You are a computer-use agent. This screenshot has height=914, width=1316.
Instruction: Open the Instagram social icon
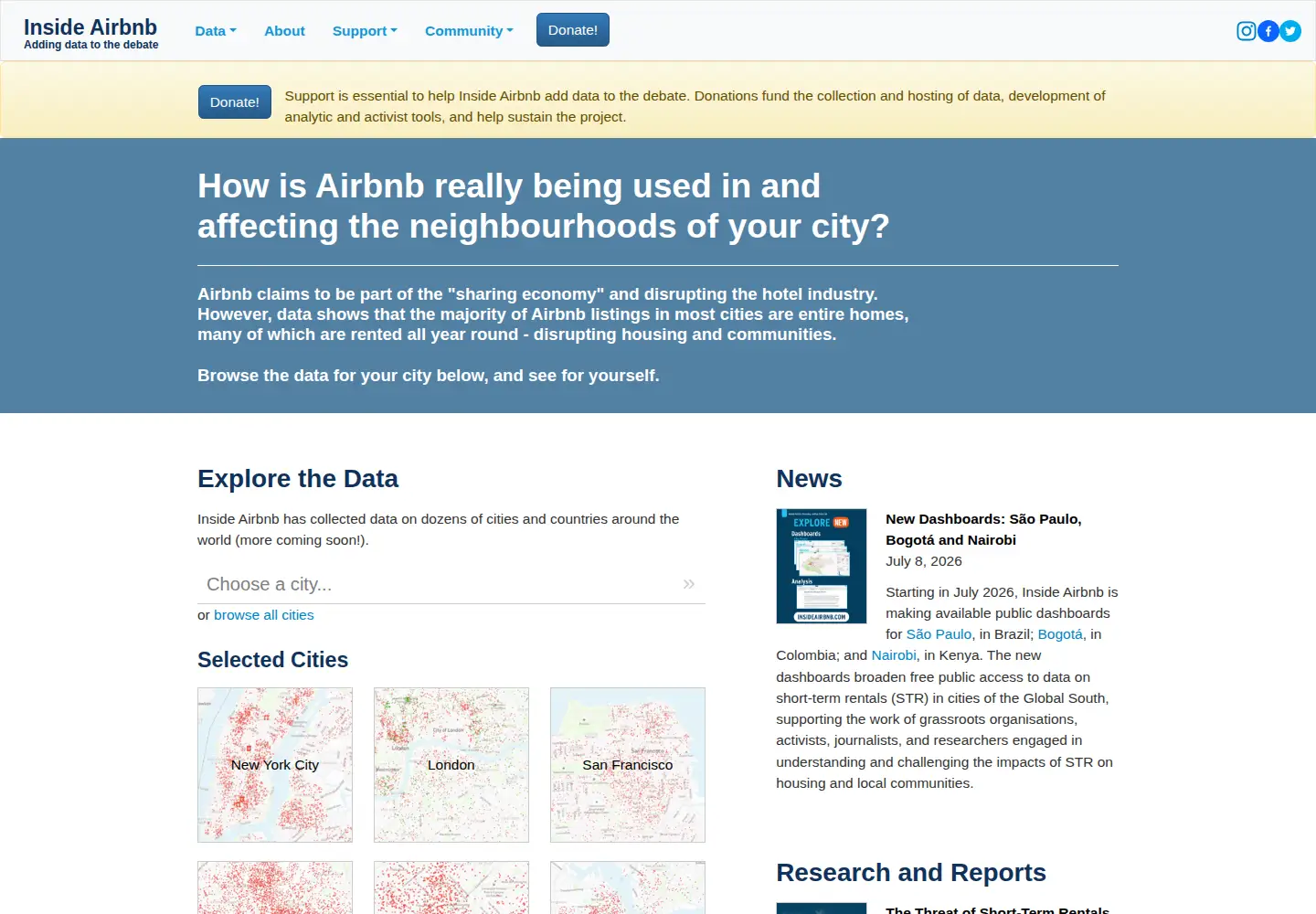click(x=1246, y=31)
